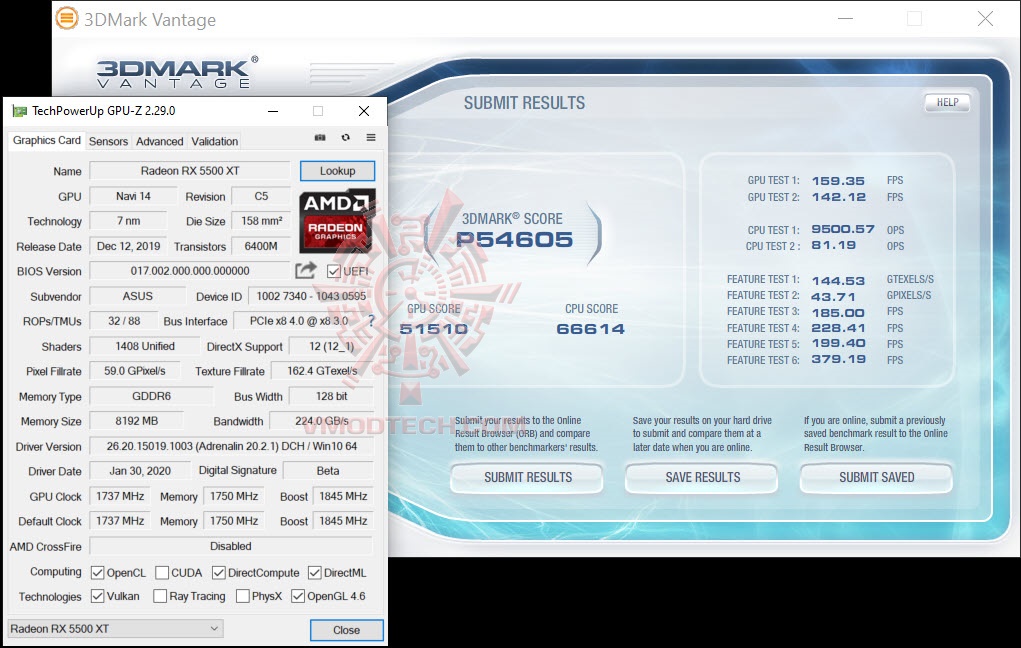Screen dimensions: 1021x648
Task: Click the SUBMIT RESULTS button
Action: [x=527, y=477]
